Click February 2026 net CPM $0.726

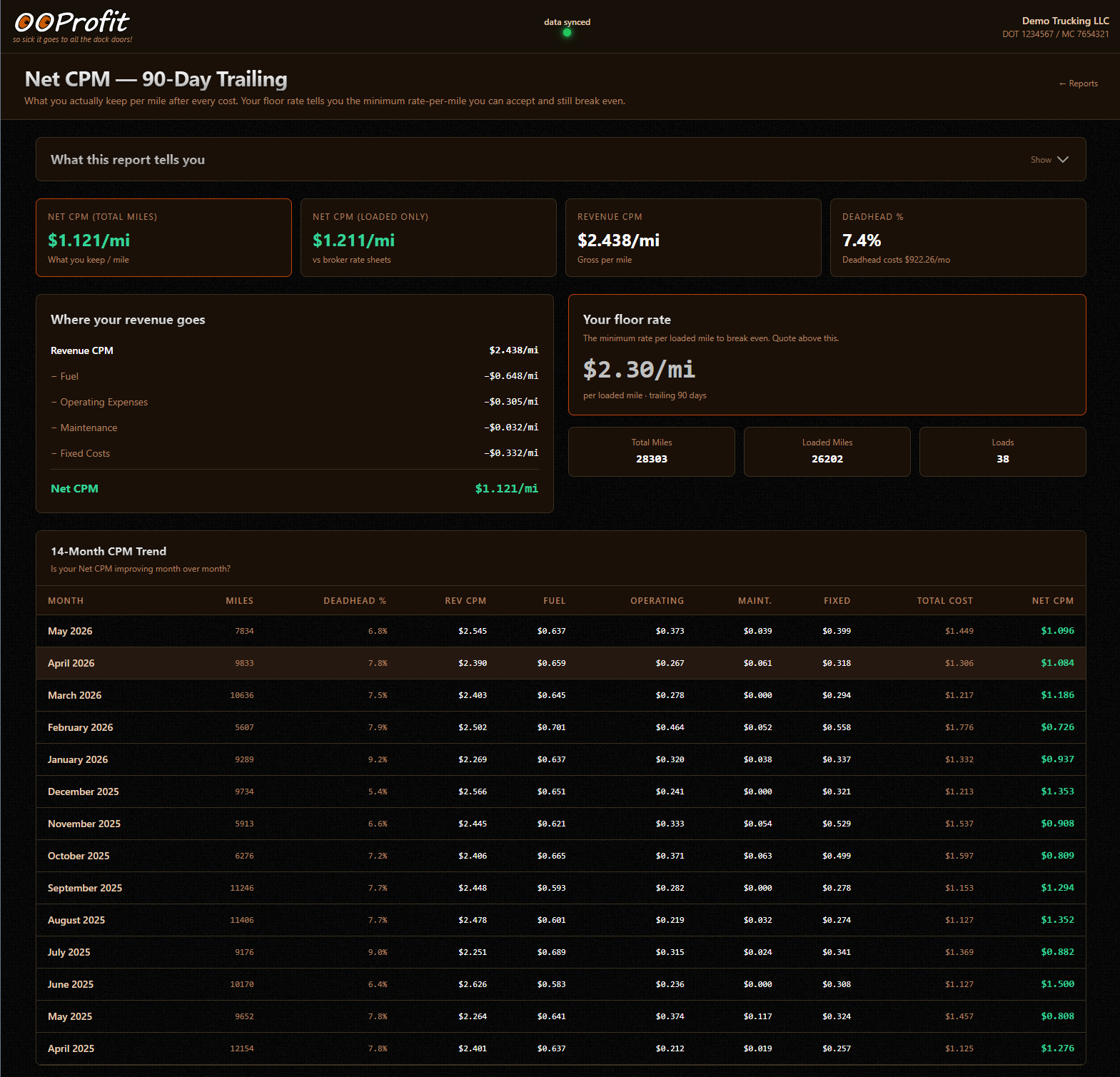[1057, 727]
